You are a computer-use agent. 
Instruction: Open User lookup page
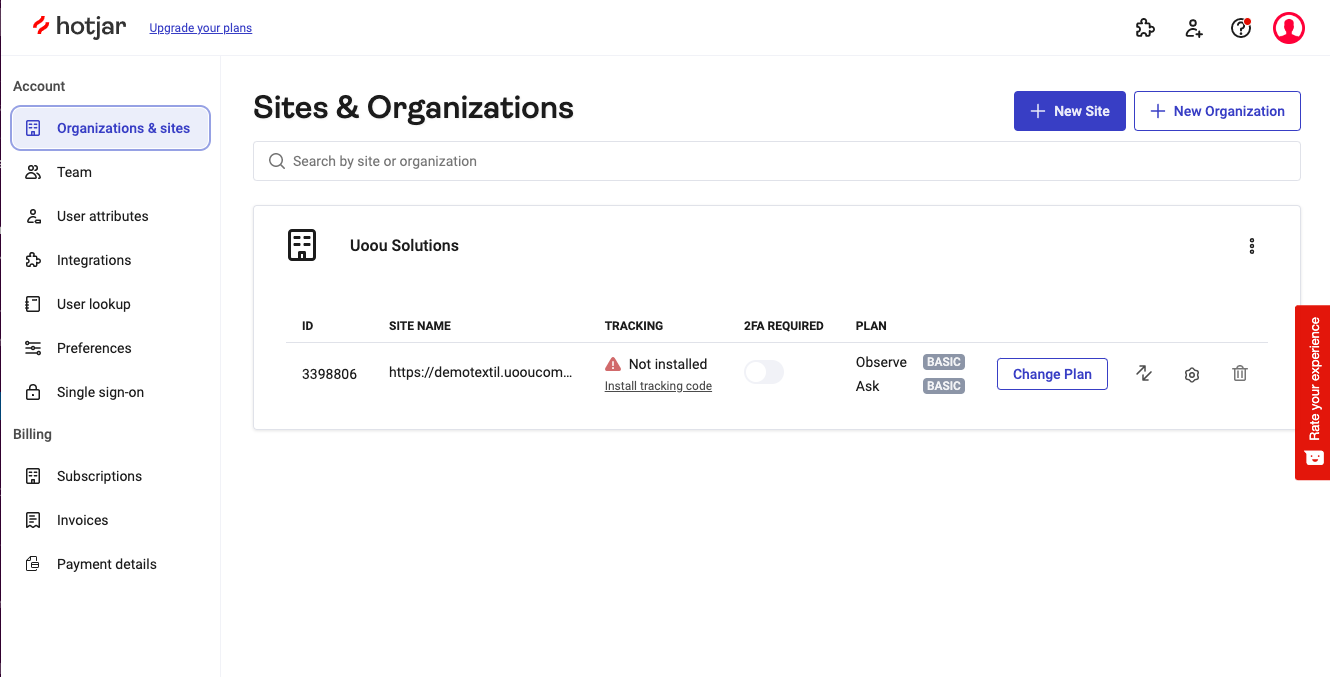pos(110,304)
